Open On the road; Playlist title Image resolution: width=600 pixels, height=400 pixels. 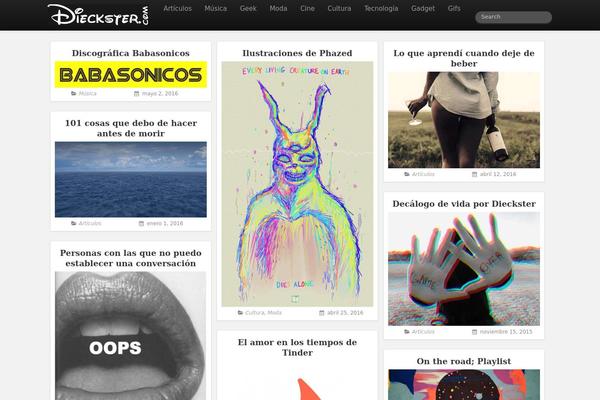pyautogui.click(x=464, y=361)
